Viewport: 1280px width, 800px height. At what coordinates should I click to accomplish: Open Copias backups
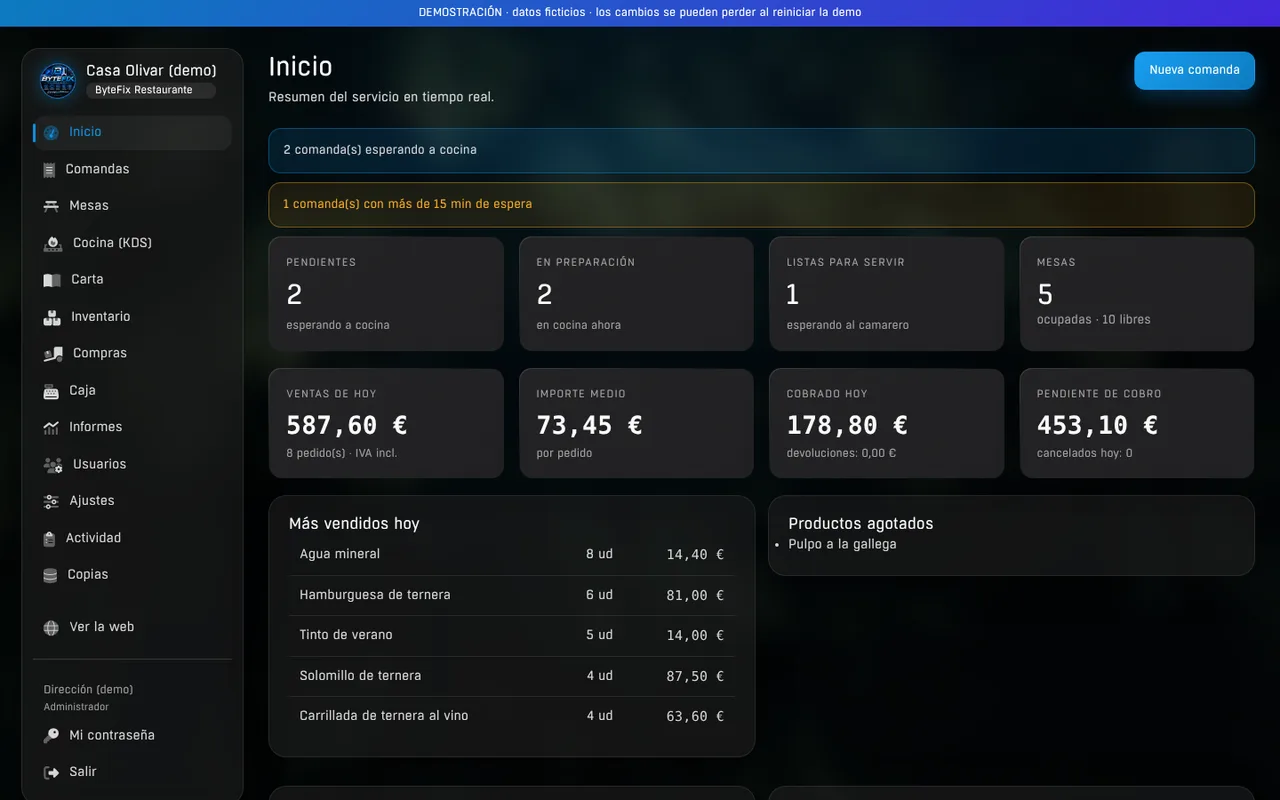(132, 575)
